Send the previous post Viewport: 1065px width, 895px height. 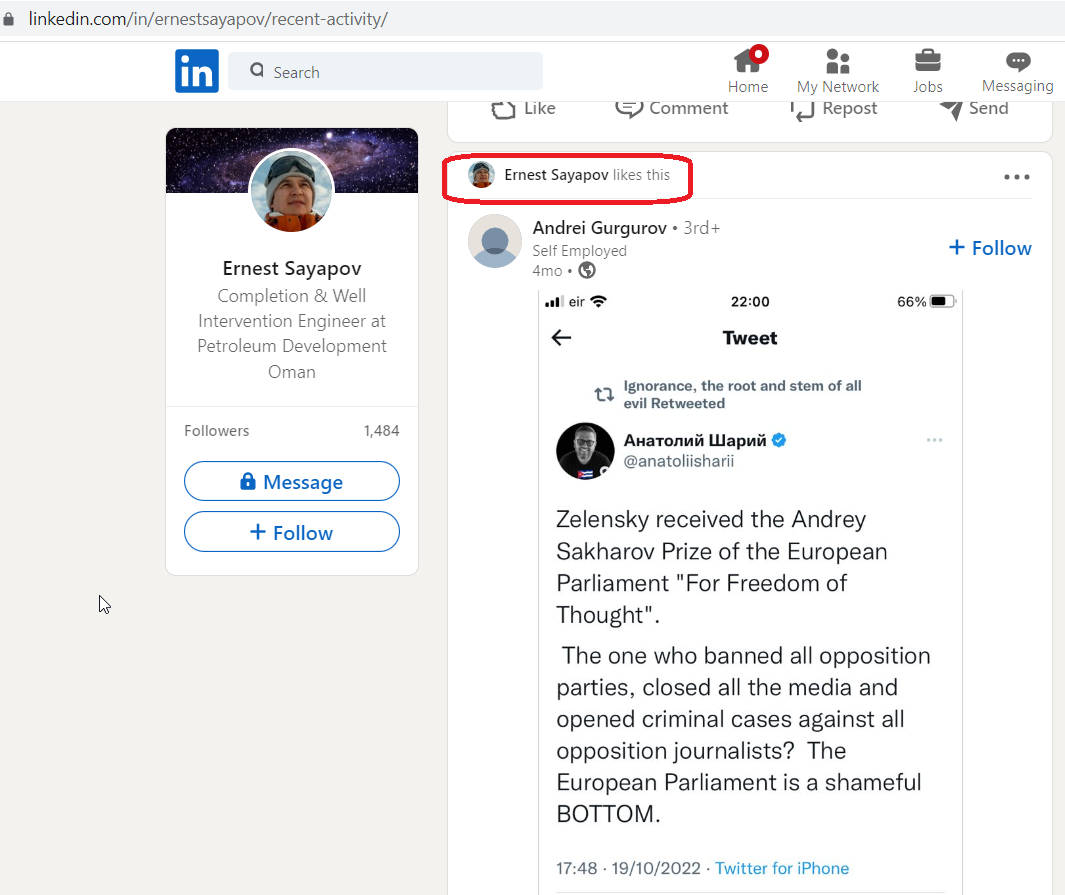pos(974,109)
